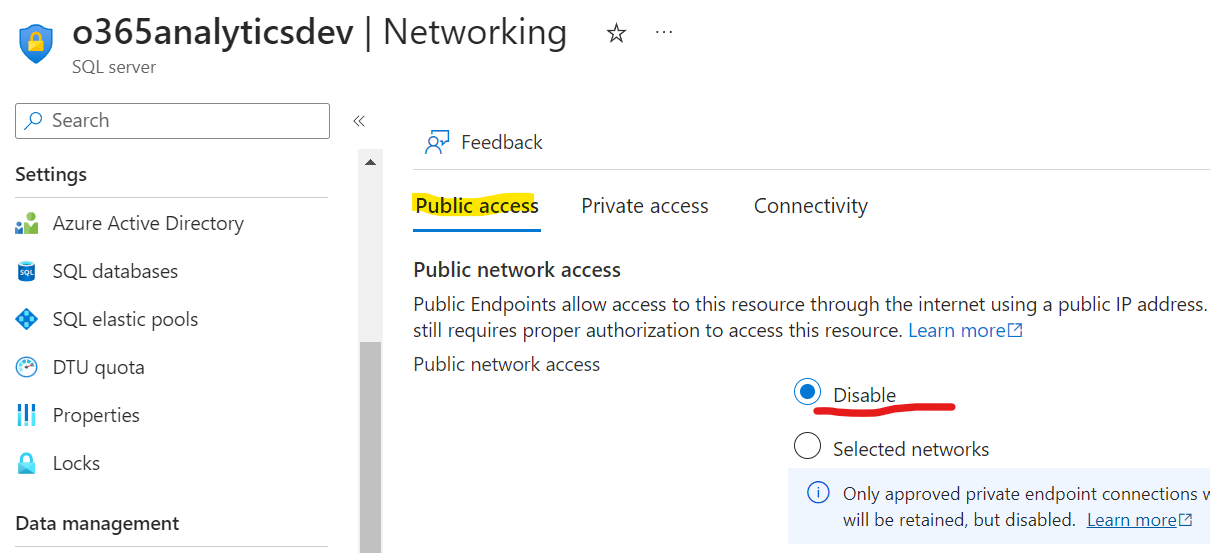Click the SQL databases icon
This screenshot has width=1210, height=553.
point(27,272)
